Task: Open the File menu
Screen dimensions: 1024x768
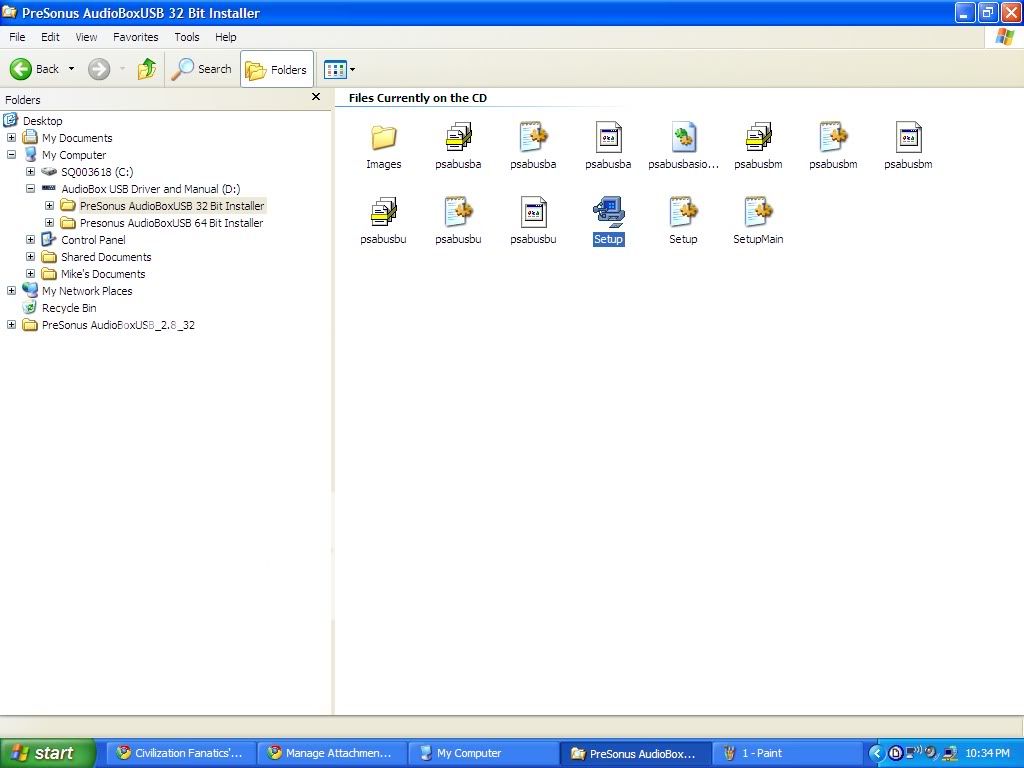Action: [17, 37]
